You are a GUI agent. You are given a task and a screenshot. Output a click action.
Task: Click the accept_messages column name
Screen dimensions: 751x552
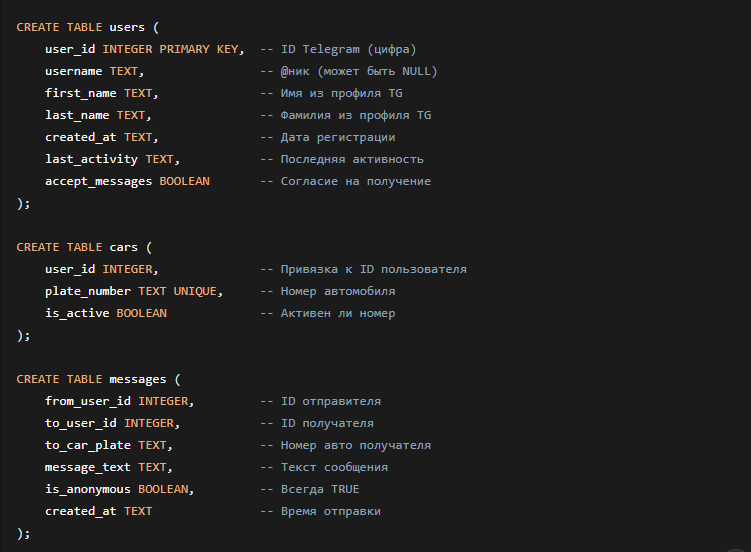(x=98, y=181)
